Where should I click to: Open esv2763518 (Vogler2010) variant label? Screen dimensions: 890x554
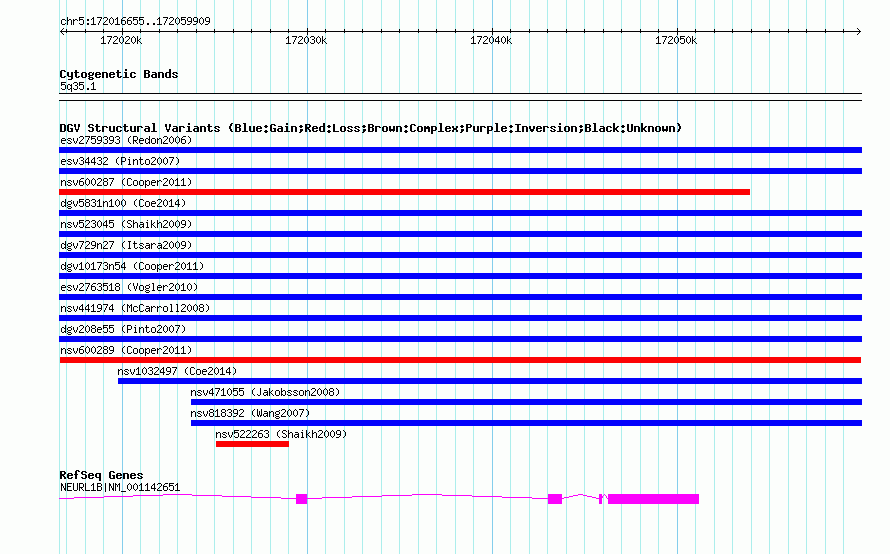pos(129,287)
